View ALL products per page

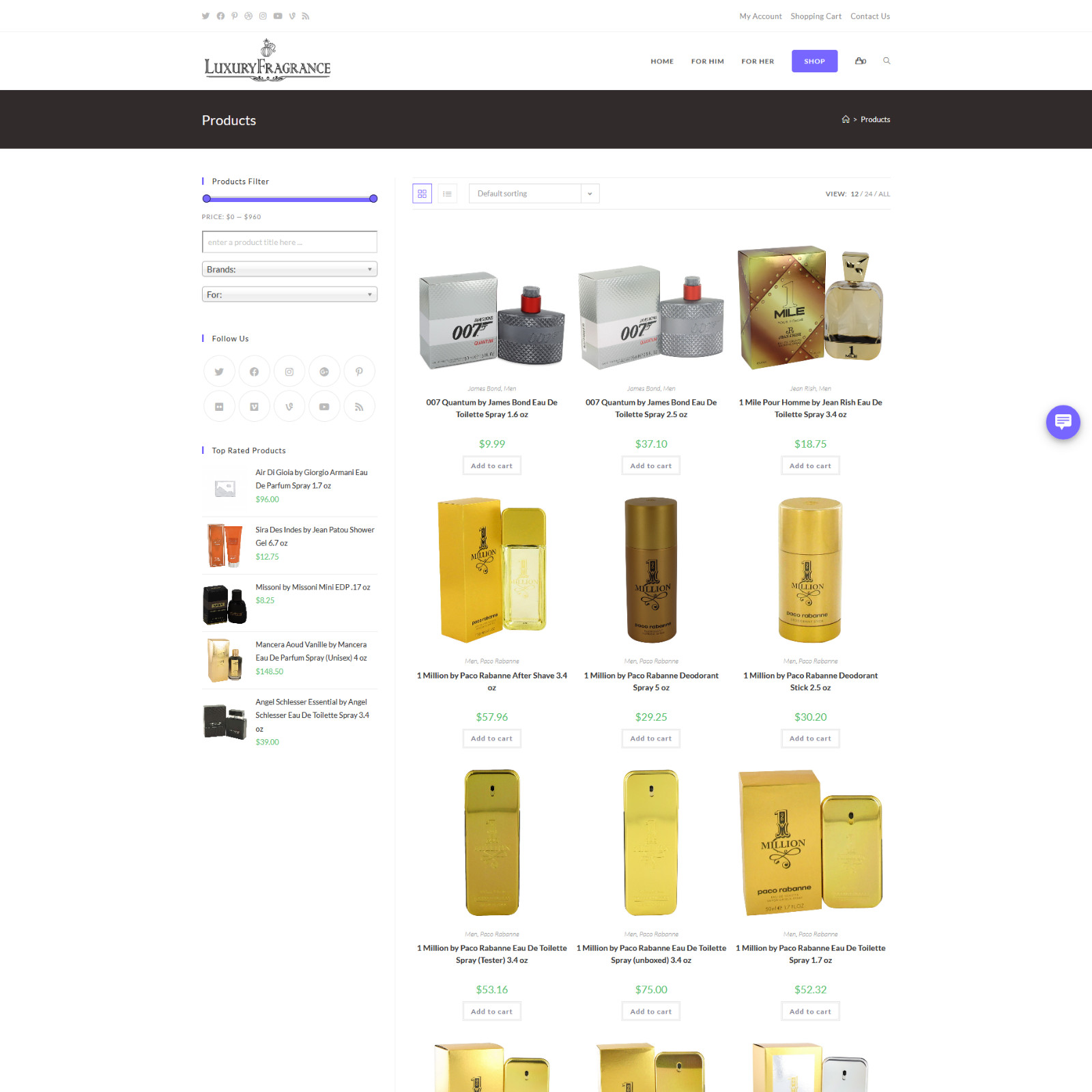885,194
